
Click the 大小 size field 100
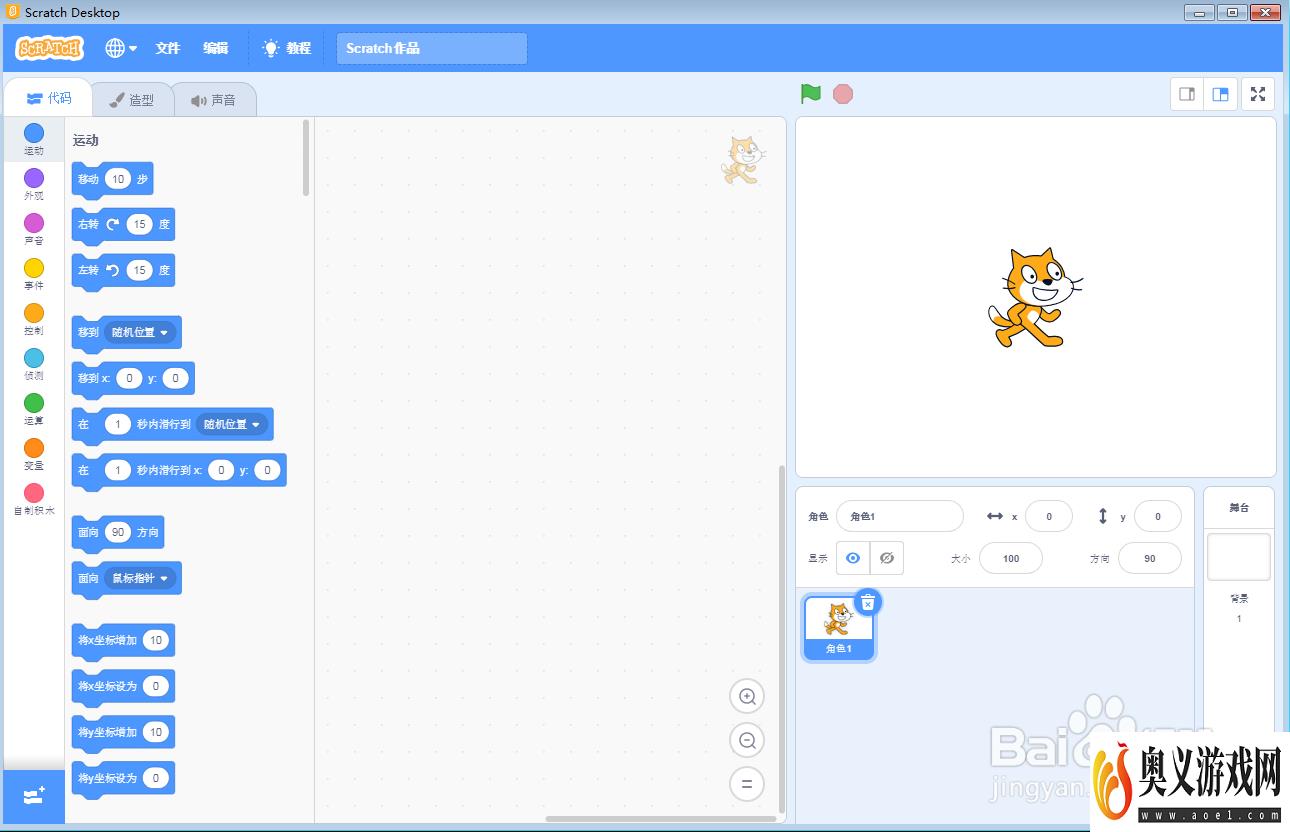(1011, 558)
